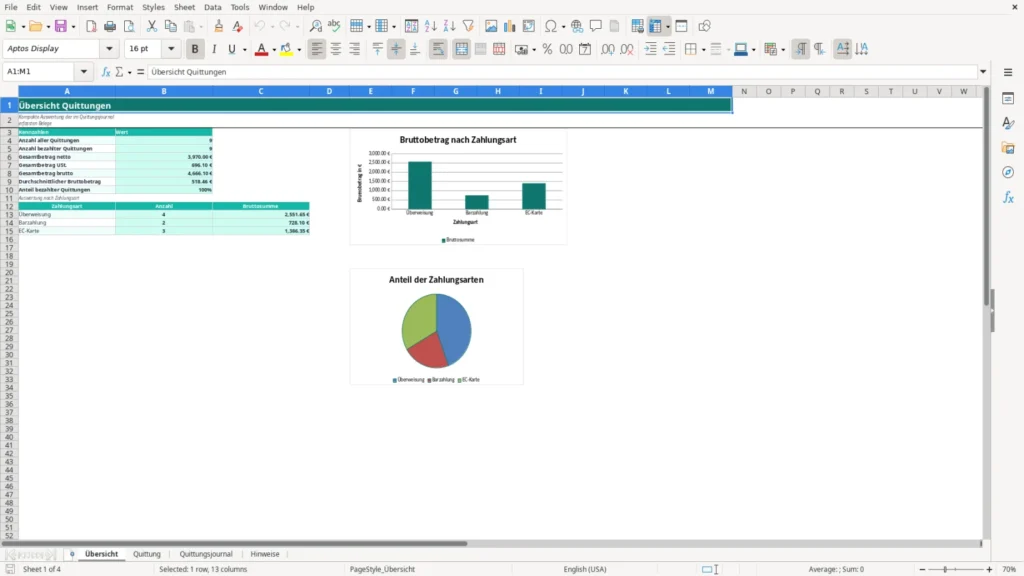Click the Copy icon
Viewport: 1024px width, 576px height.
[x=170, y=26]
